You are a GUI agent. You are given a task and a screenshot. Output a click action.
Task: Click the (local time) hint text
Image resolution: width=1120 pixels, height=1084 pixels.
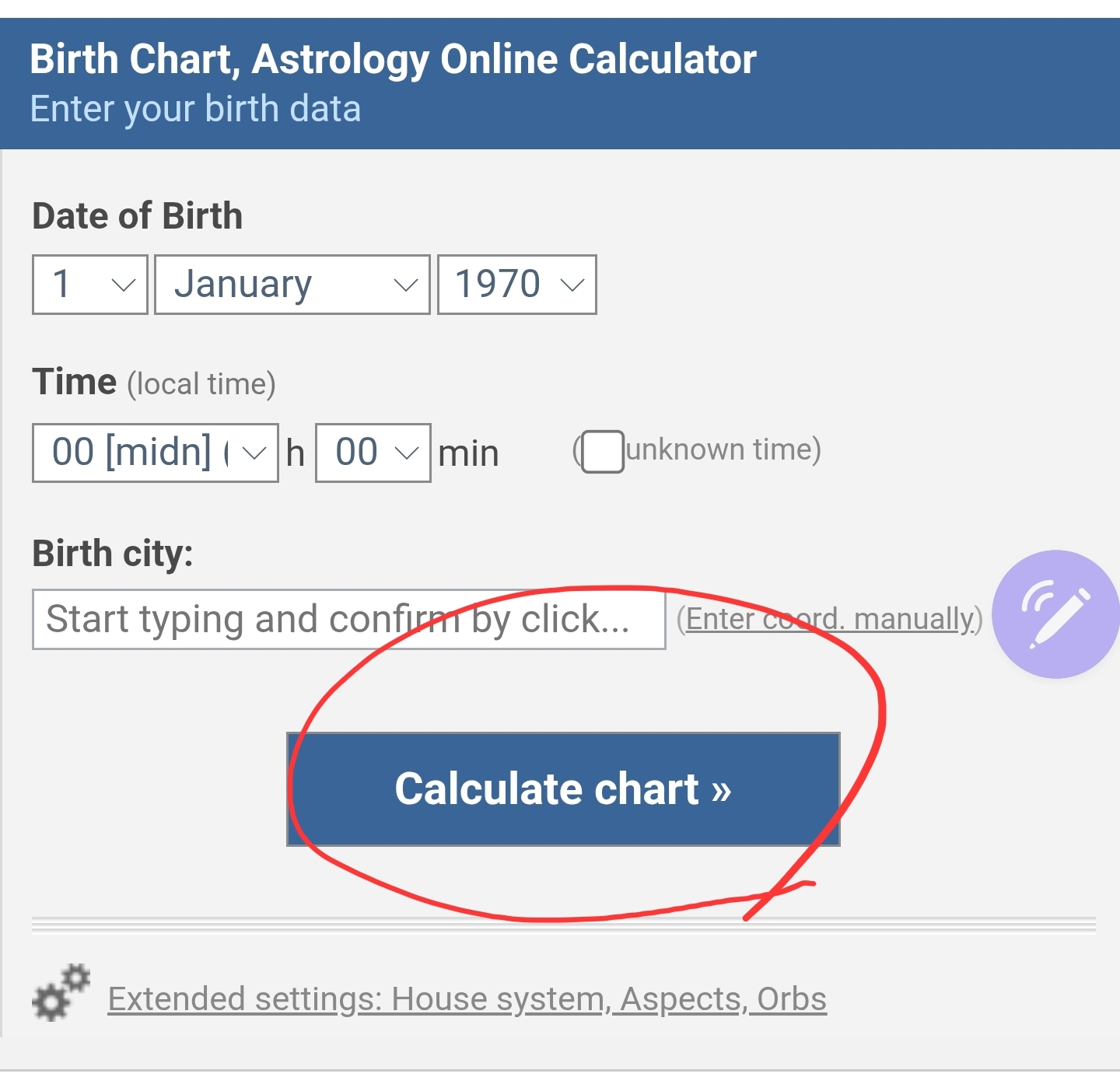(x=201, y=384)
